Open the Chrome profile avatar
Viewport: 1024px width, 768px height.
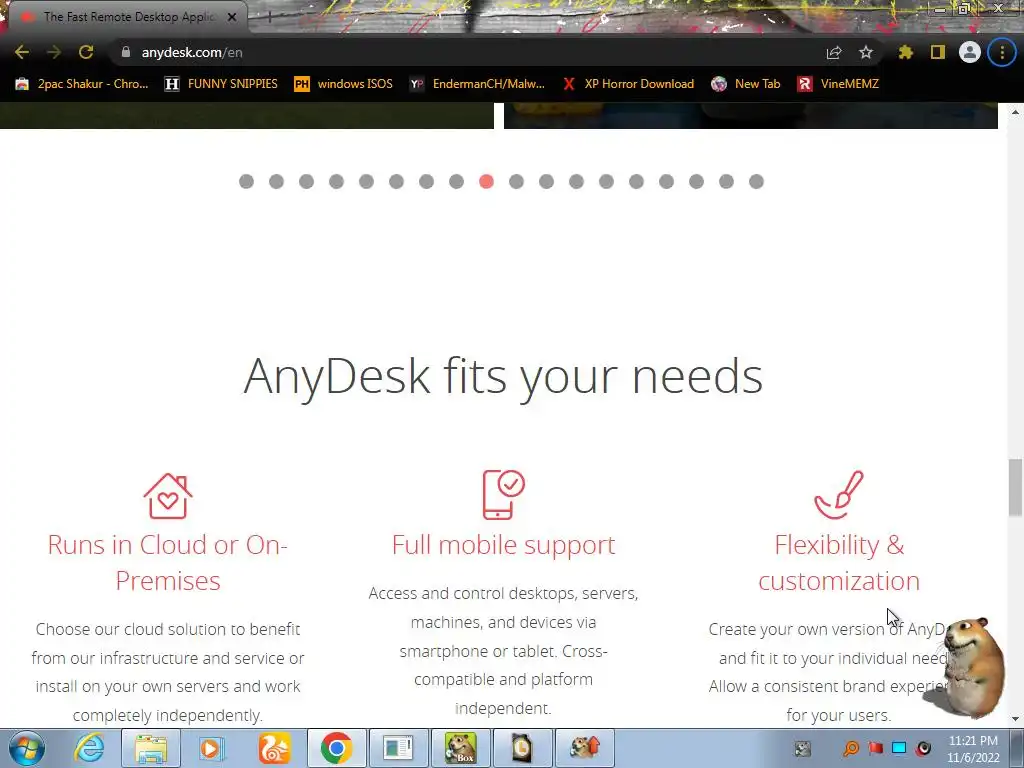tap(970, 52)
